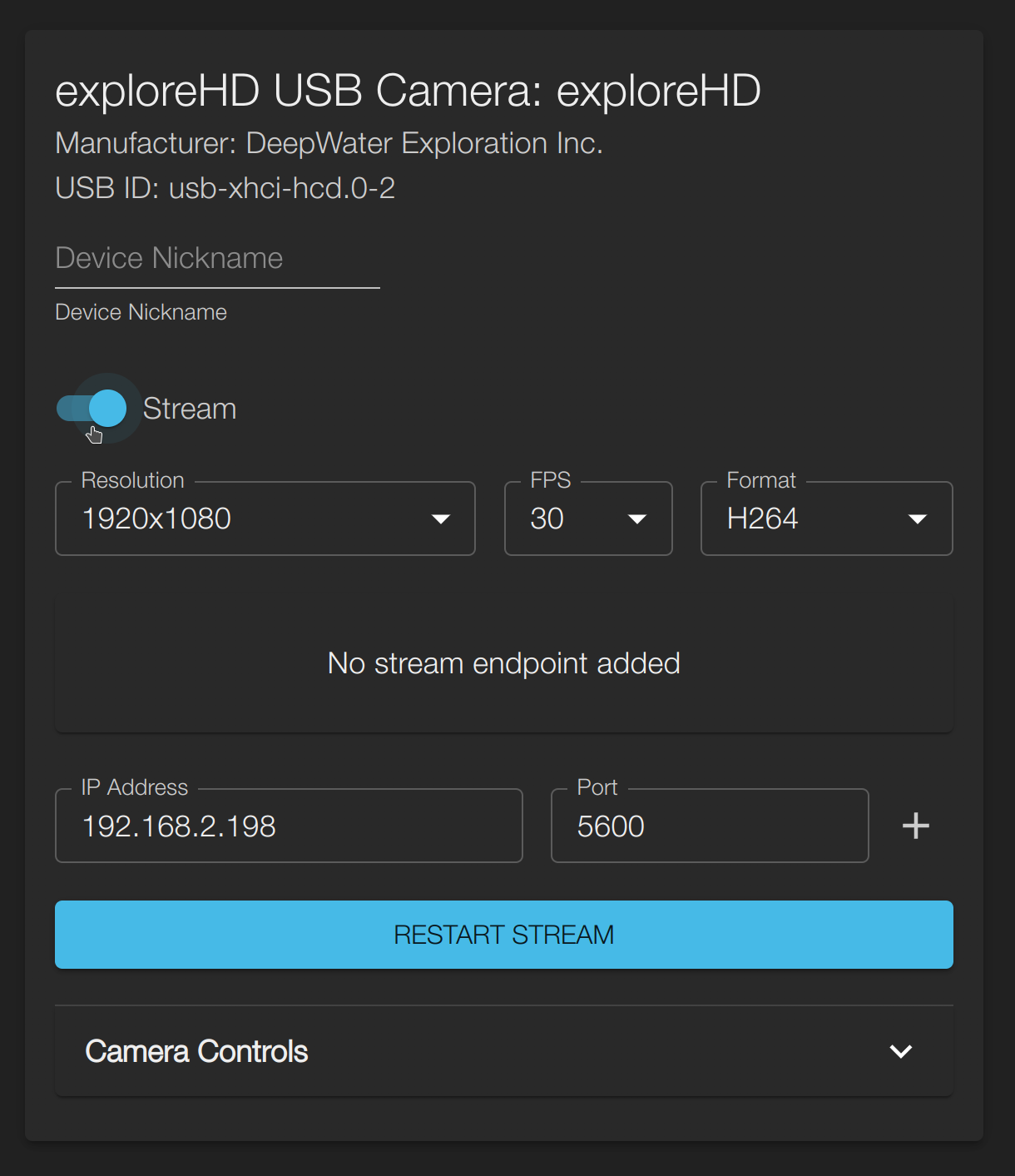Image resolution: width=1015 pixels, height=1176 pixels.
Task: Toggle the Stream switch off
Action: point(92,409)
